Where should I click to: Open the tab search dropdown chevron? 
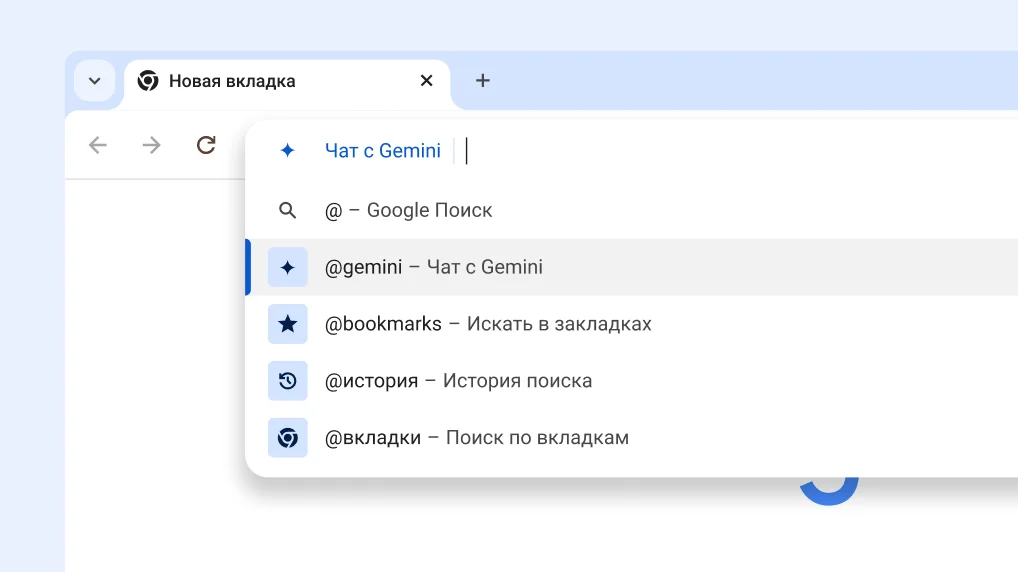(x=95, y=81)
